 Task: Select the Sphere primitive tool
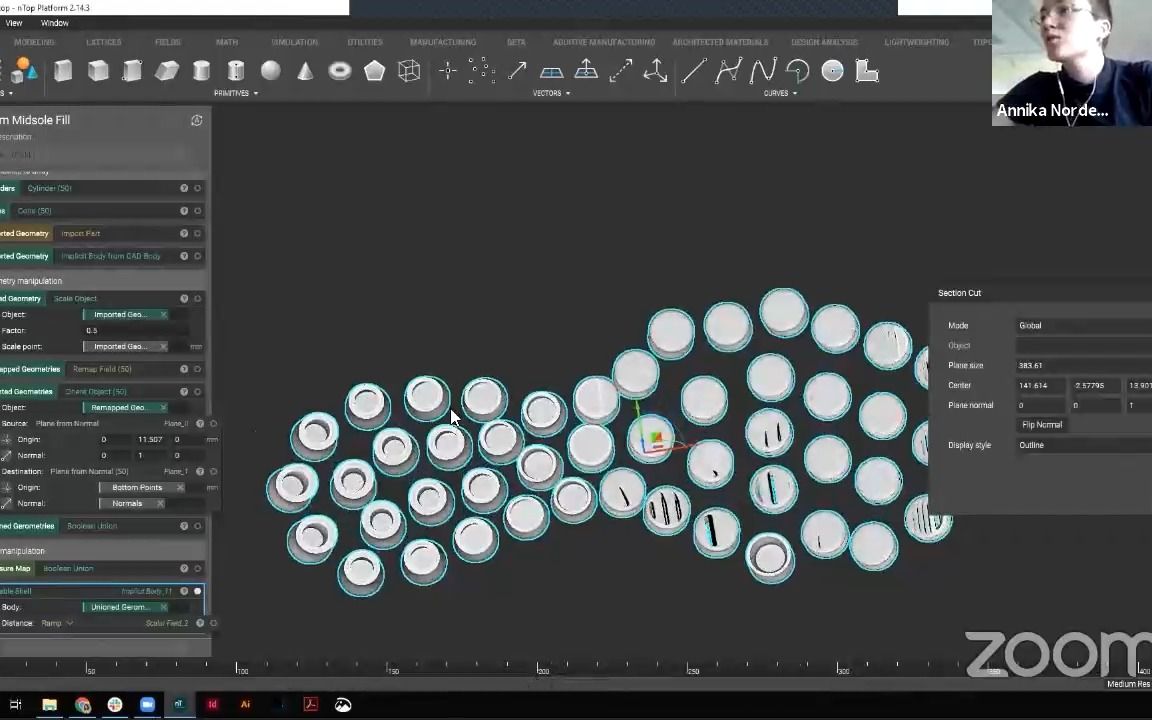pyautogui.click(x=271, y=70)
